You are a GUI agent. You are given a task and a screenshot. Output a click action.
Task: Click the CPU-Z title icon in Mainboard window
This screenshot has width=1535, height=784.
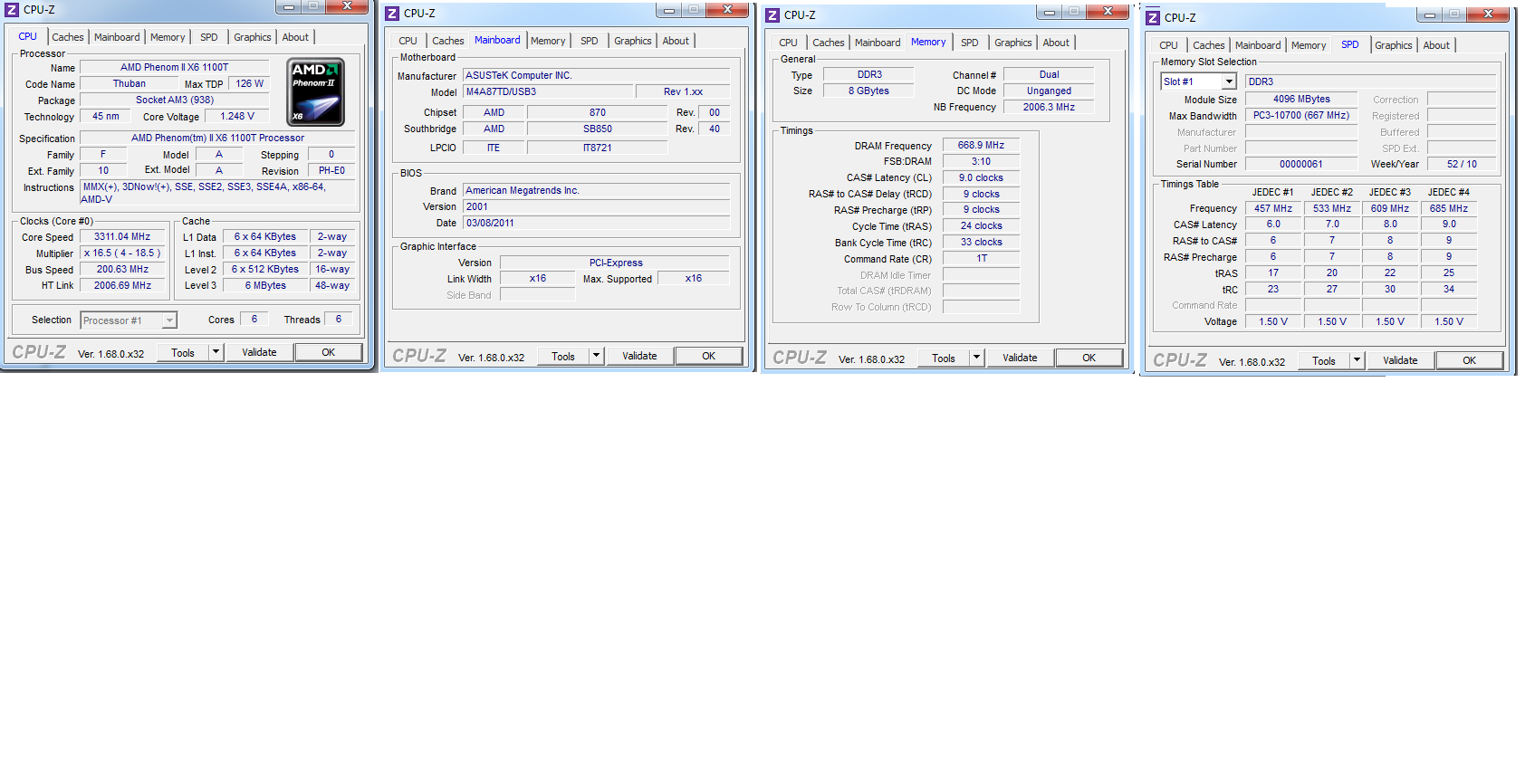(392, 14)
